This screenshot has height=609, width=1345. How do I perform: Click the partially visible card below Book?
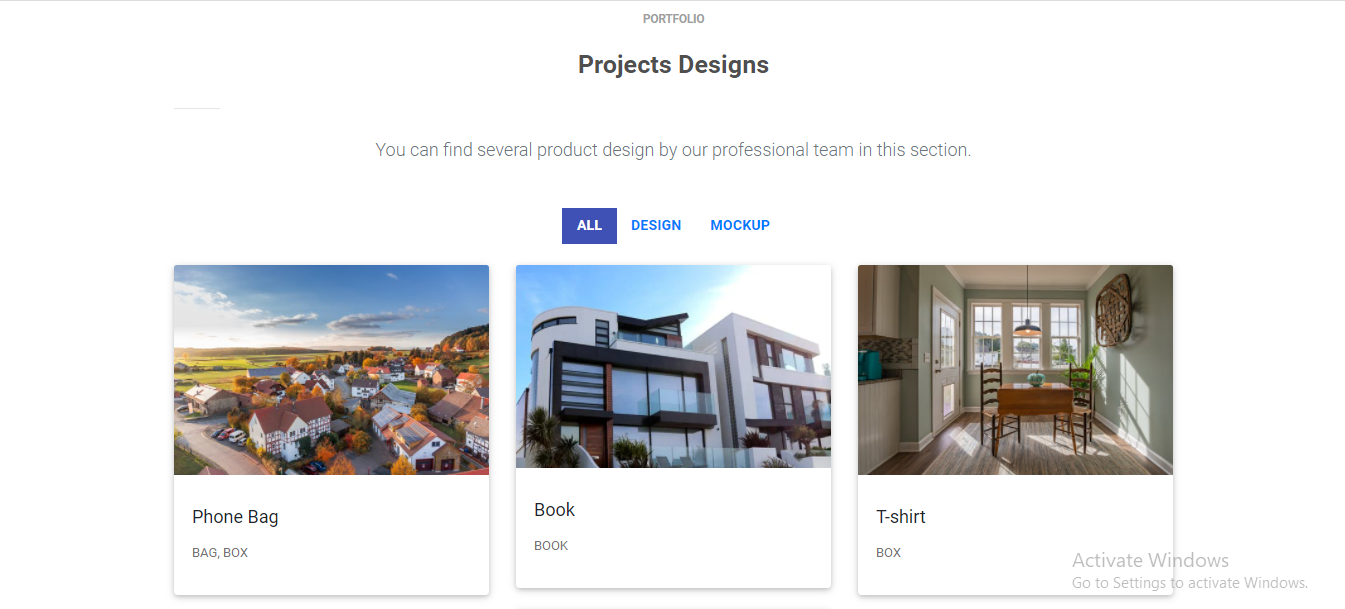[x=673, y=605]
